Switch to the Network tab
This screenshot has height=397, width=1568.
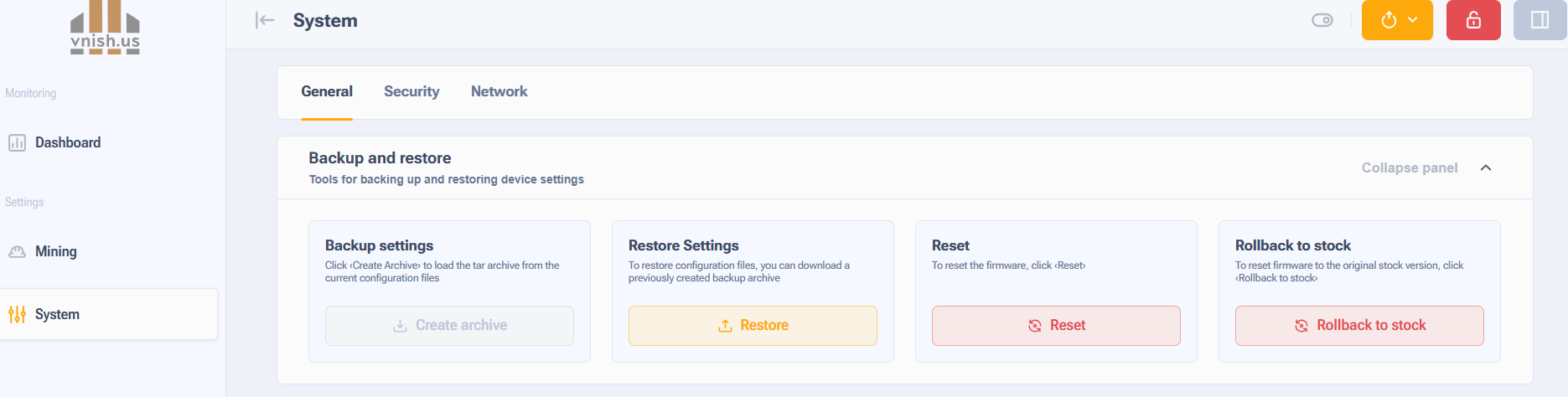tap(499, 91)
